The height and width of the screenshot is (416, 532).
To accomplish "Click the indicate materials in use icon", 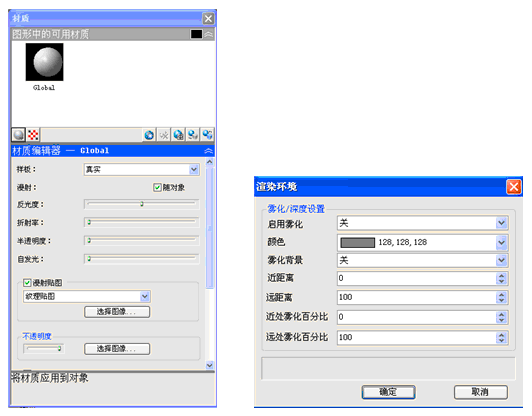I will pyautogui.click(x=178, y=135).
